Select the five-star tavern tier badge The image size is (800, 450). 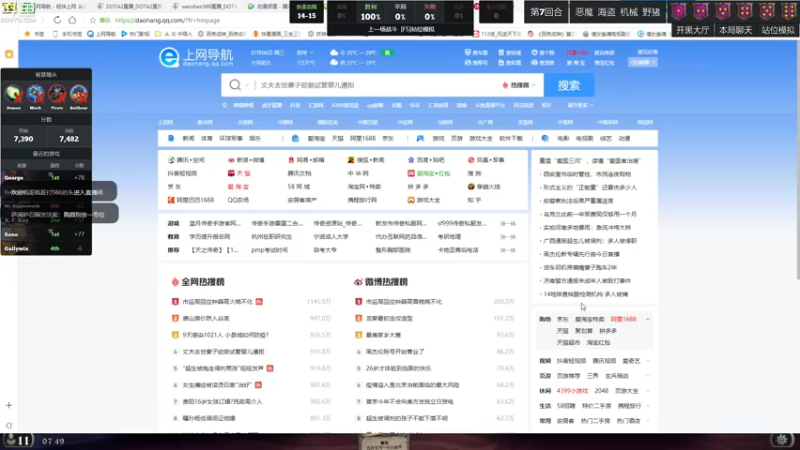coord(766,11)
